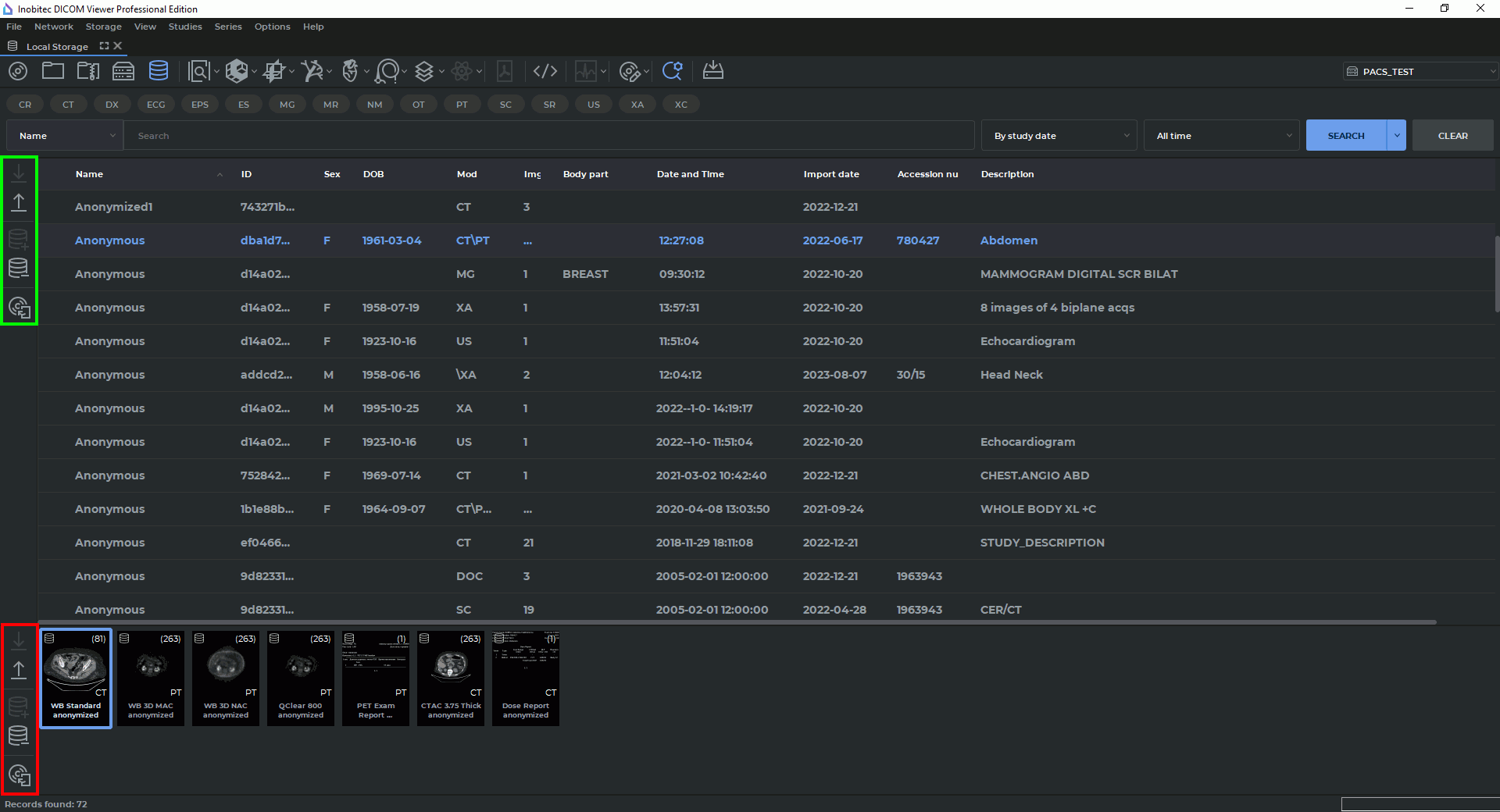This screenshot has height=812, width=1500.
Task: Click the open folder toolbar icon
Action: [x=53, y=71]
